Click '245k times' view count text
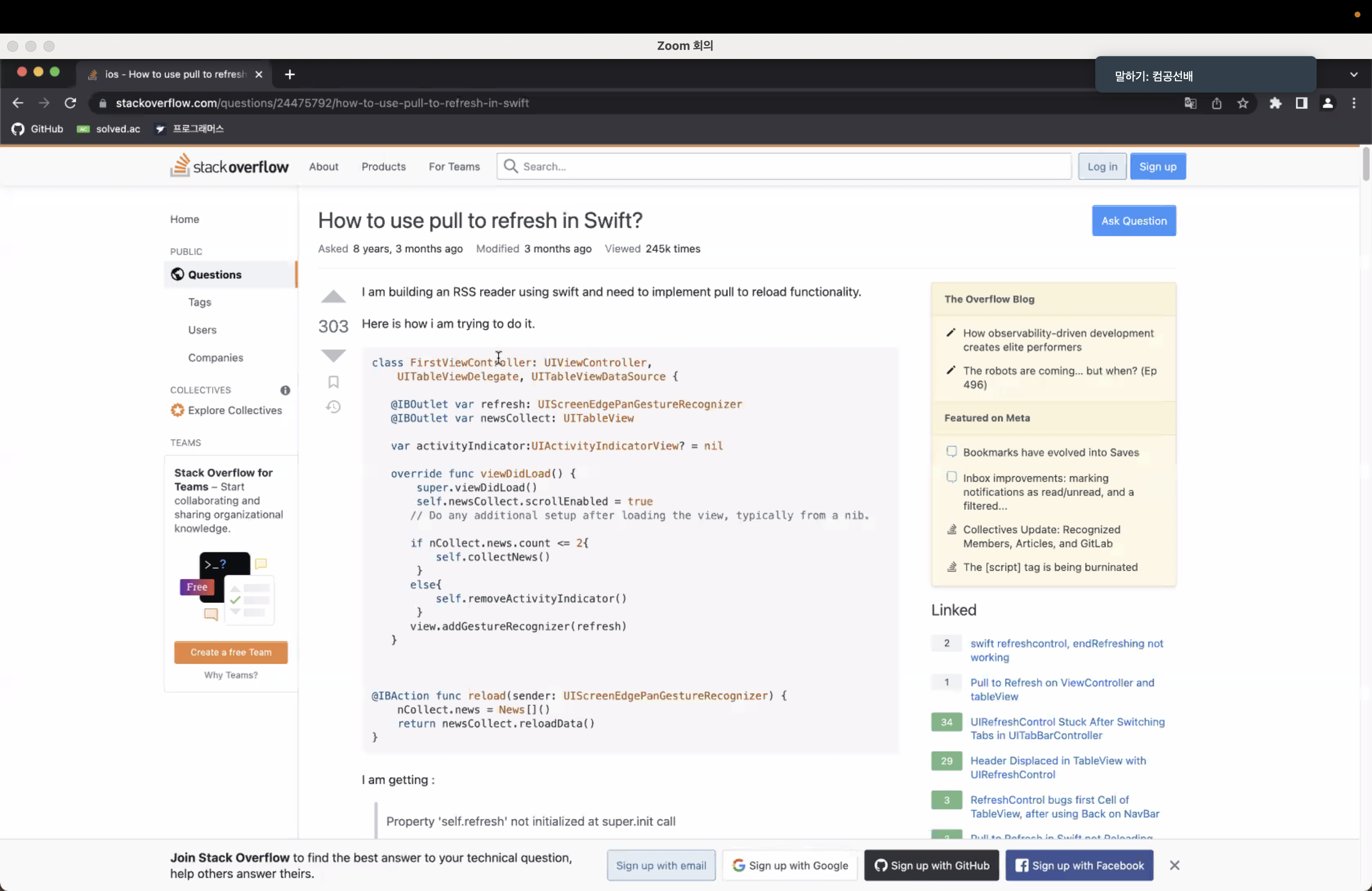 [673, 249]
